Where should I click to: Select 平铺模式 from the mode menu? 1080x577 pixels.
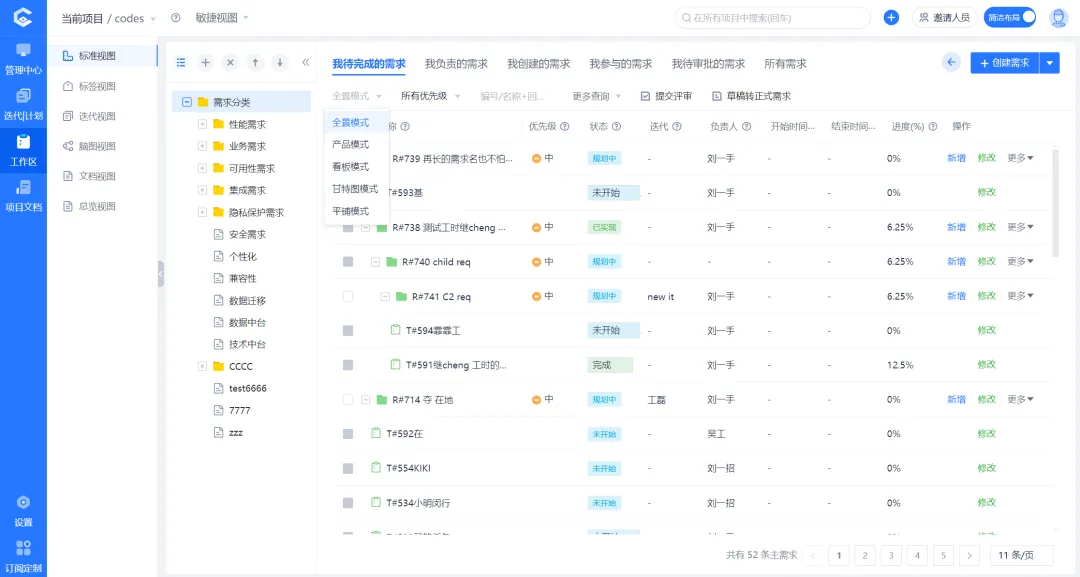[351, 211]
